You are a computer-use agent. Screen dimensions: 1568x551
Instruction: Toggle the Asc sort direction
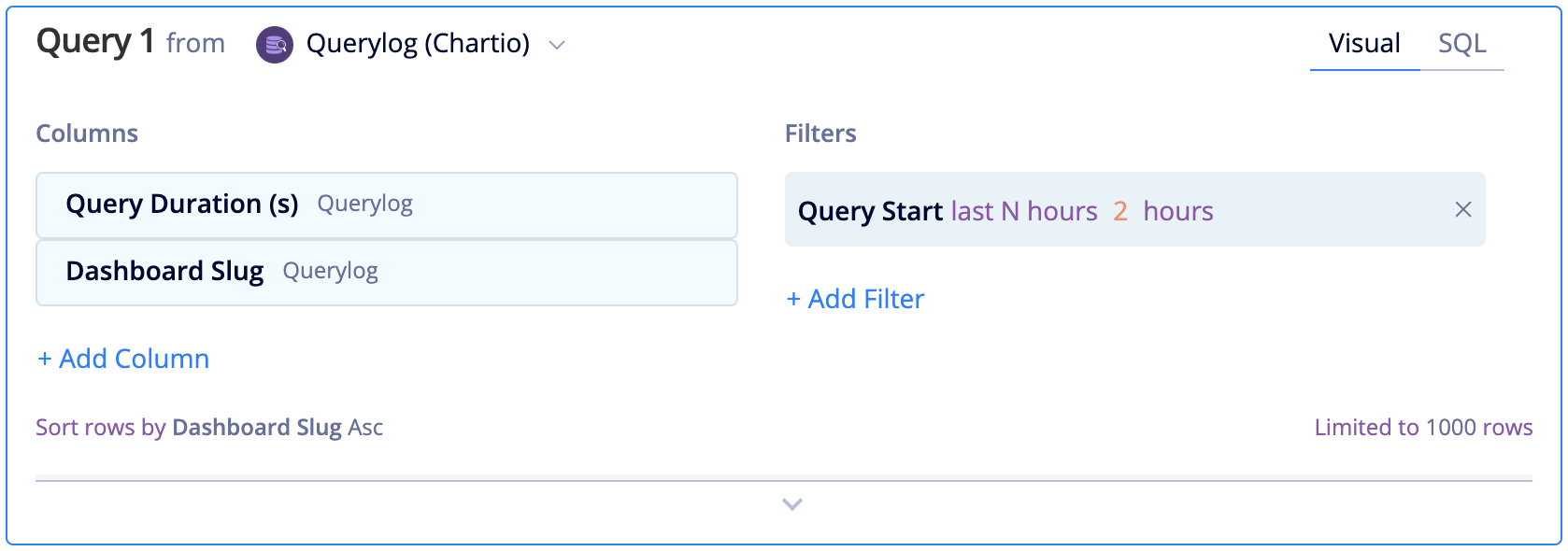click(365, 428)
